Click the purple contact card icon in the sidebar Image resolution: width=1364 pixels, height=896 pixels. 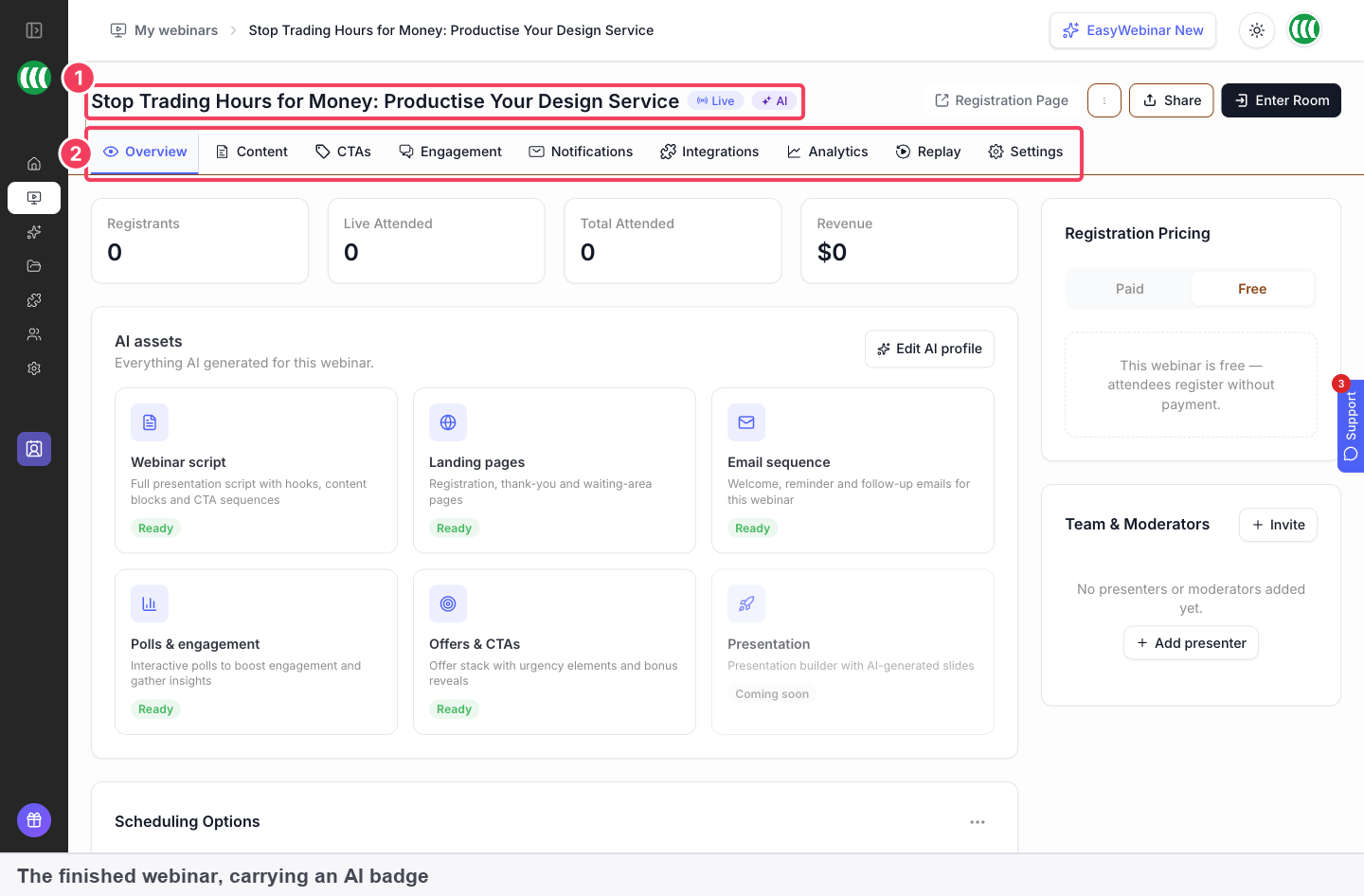34,449
